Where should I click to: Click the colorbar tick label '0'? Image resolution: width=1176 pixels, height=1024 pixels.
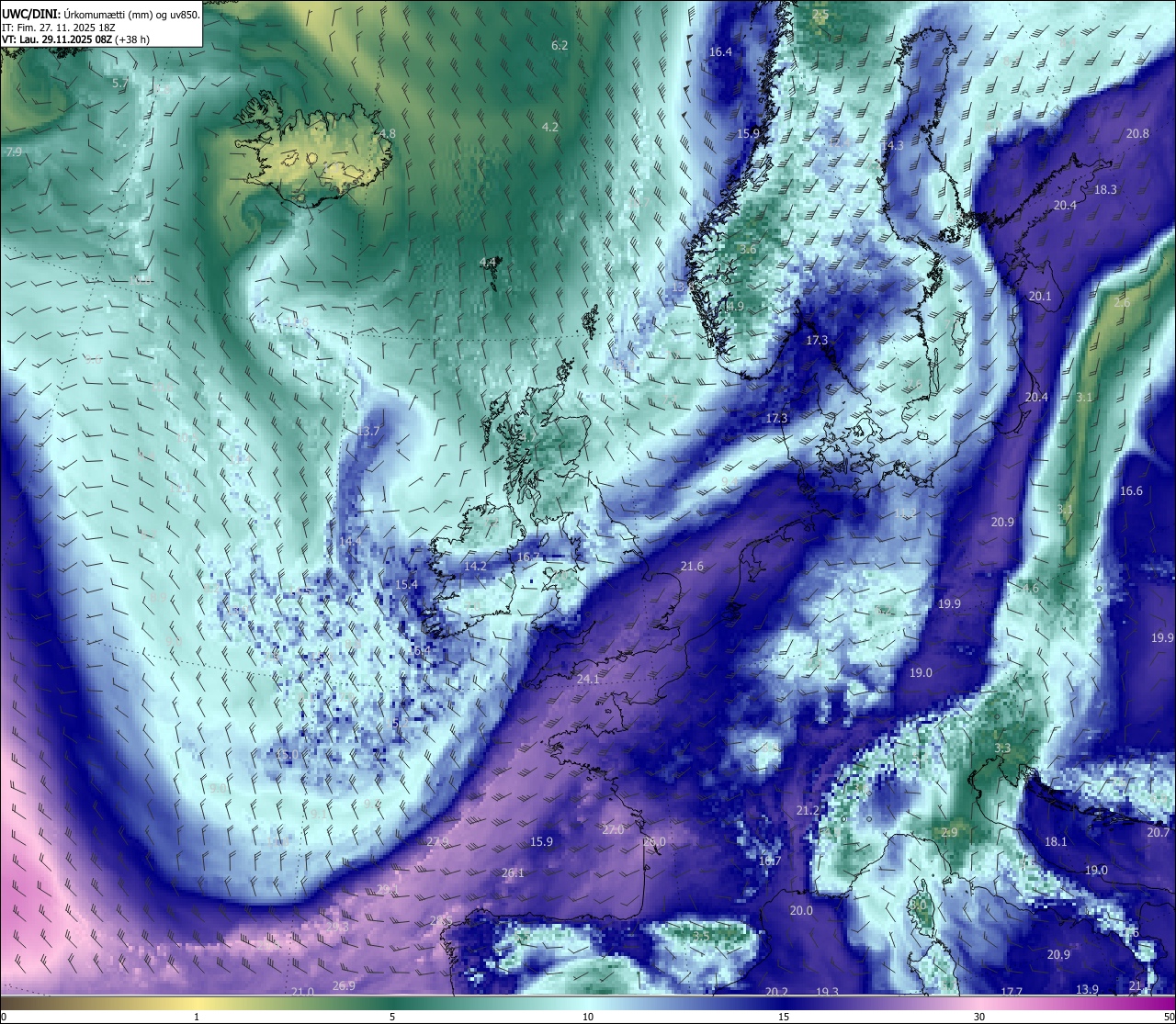3,1016
